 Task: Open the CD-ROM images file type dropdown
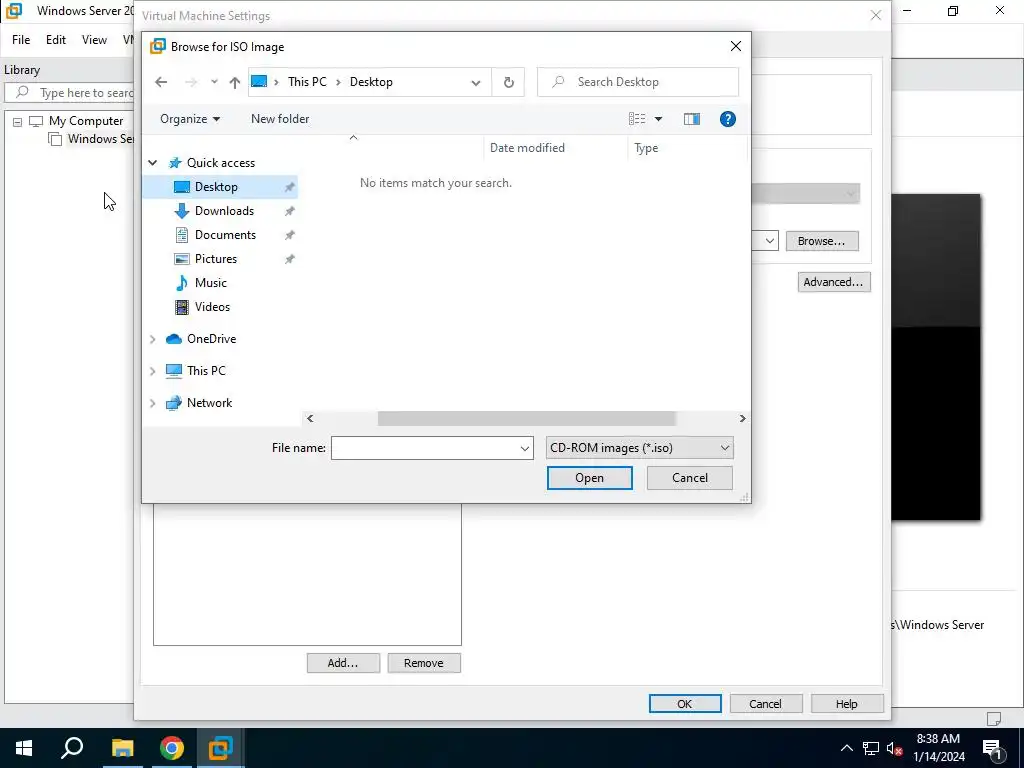[639, 448]
